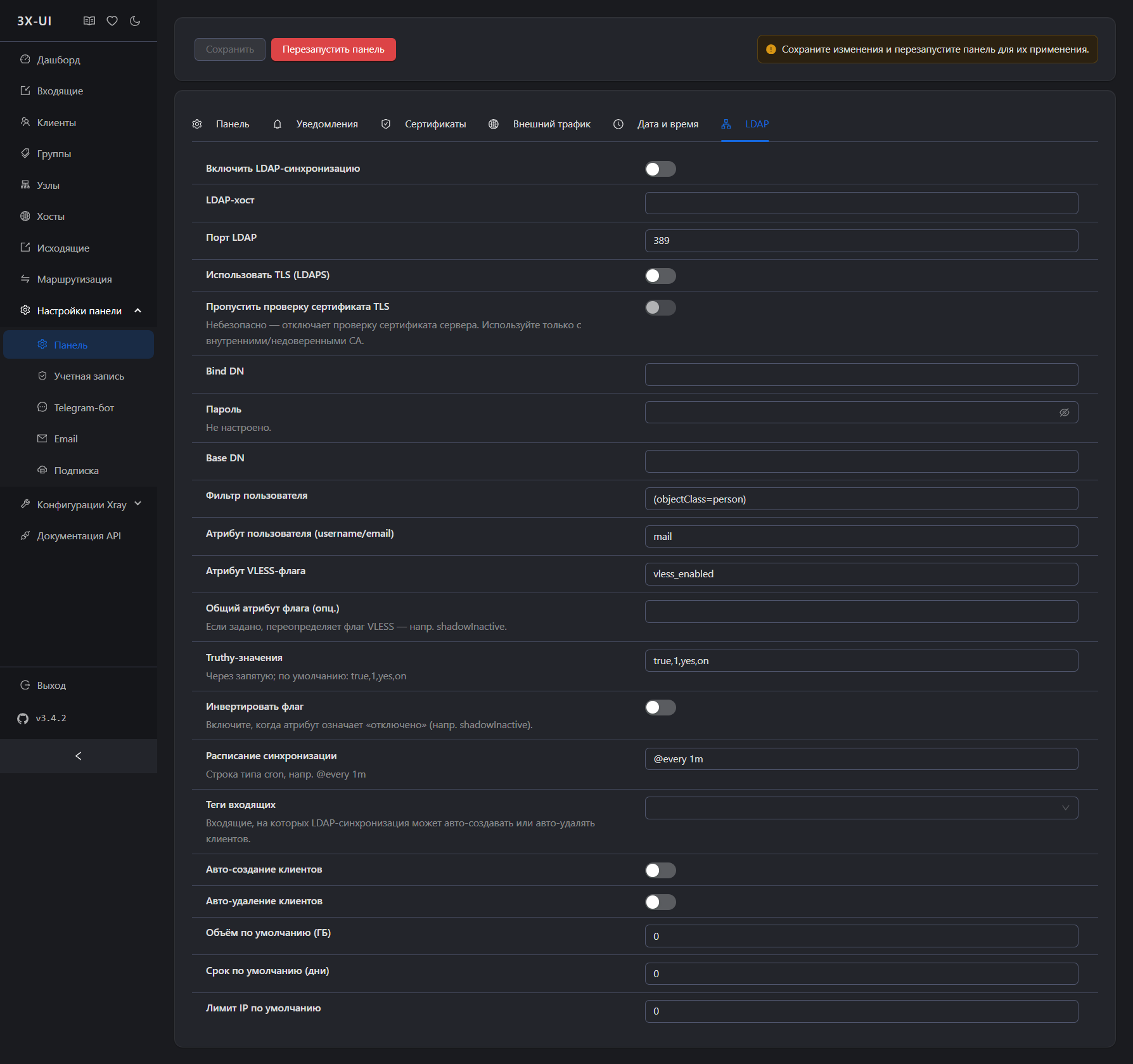Viewport: 1133px width, 1064px height.
Task: Select the LDAP tab
Action: tap(745, 124)
